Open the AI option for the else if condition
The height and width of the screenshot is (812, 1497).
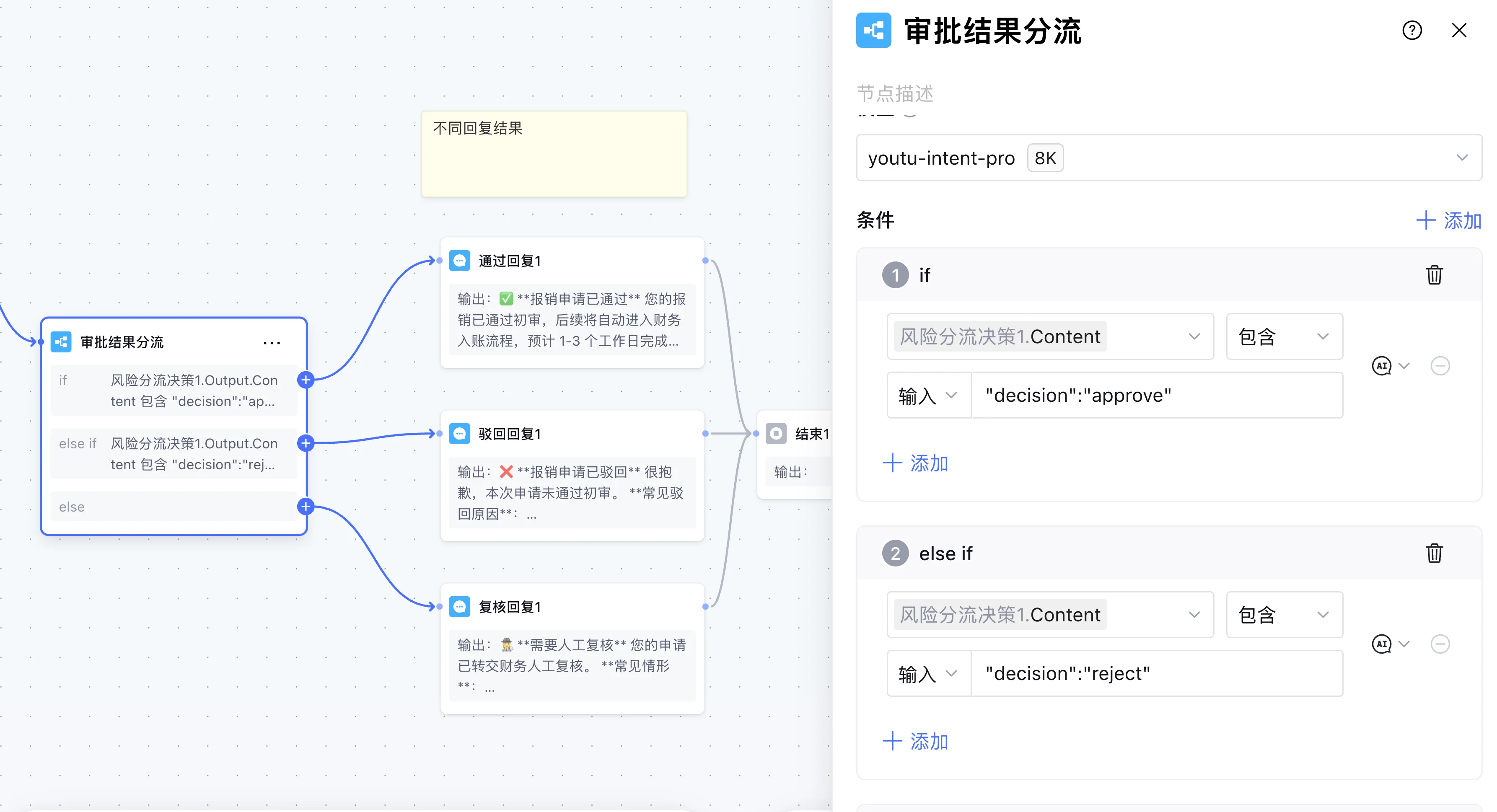(x=1390, y=644)
